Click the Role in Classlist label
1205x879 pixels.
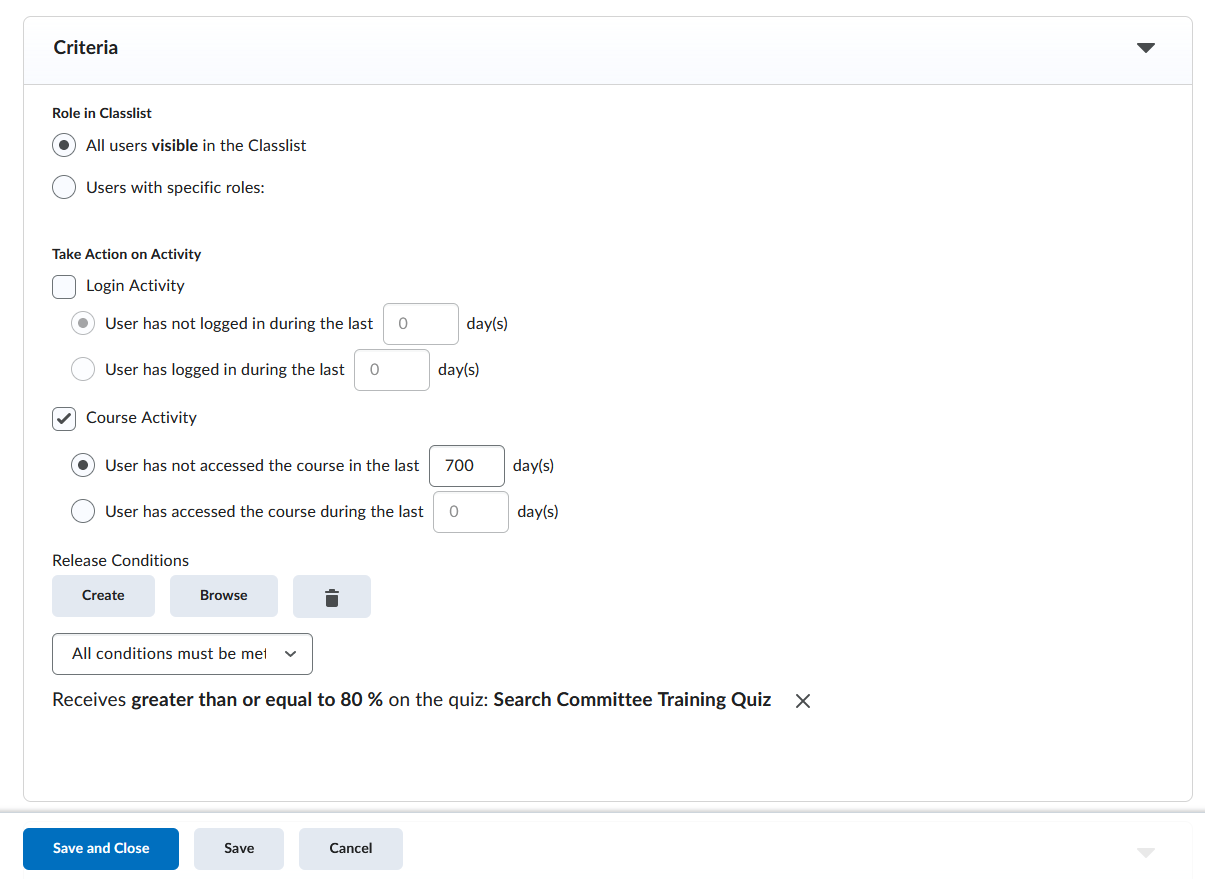tap(102, 113)
